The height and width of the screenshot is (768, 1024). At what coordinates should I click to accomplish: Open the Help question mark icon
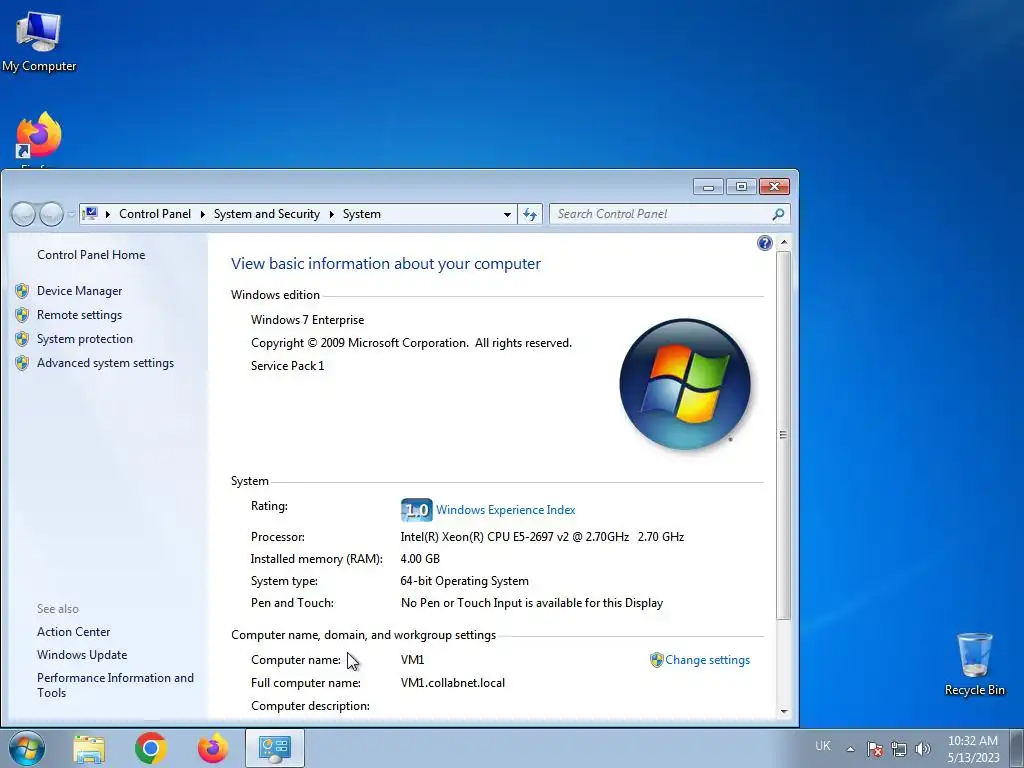(765, 244)
